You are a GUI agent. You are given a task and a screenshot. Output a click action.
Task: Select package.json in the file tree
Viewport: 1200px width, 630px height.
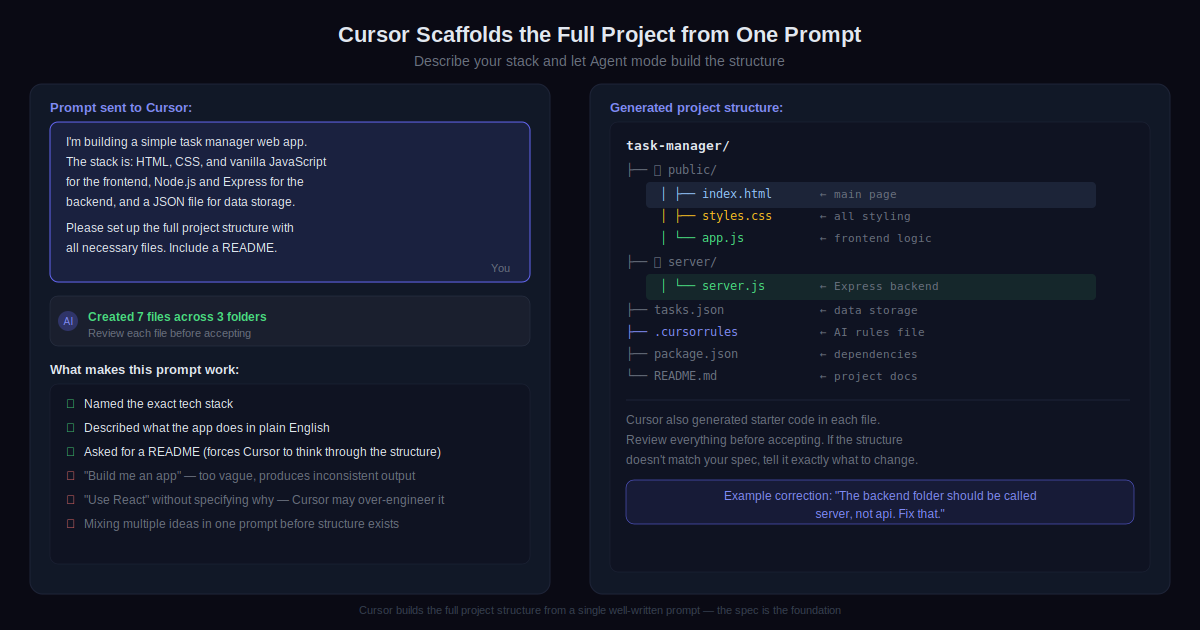tap(696, 354)
